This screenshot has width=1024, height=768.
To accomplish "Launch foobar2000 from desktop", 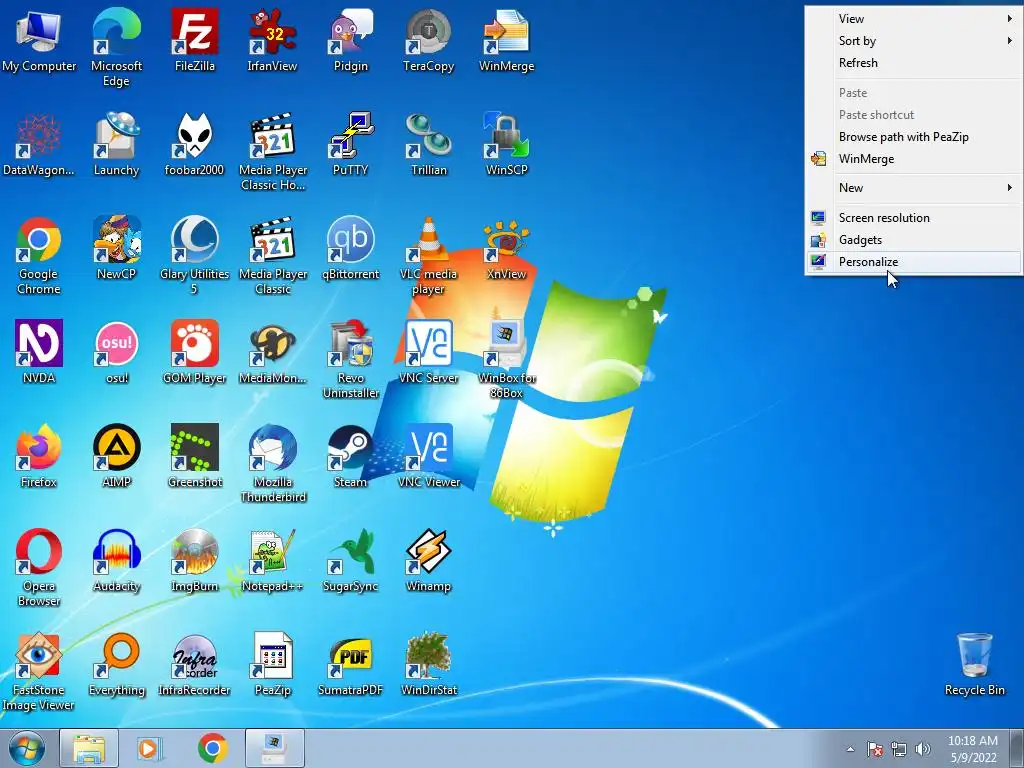I will point(195,144).
